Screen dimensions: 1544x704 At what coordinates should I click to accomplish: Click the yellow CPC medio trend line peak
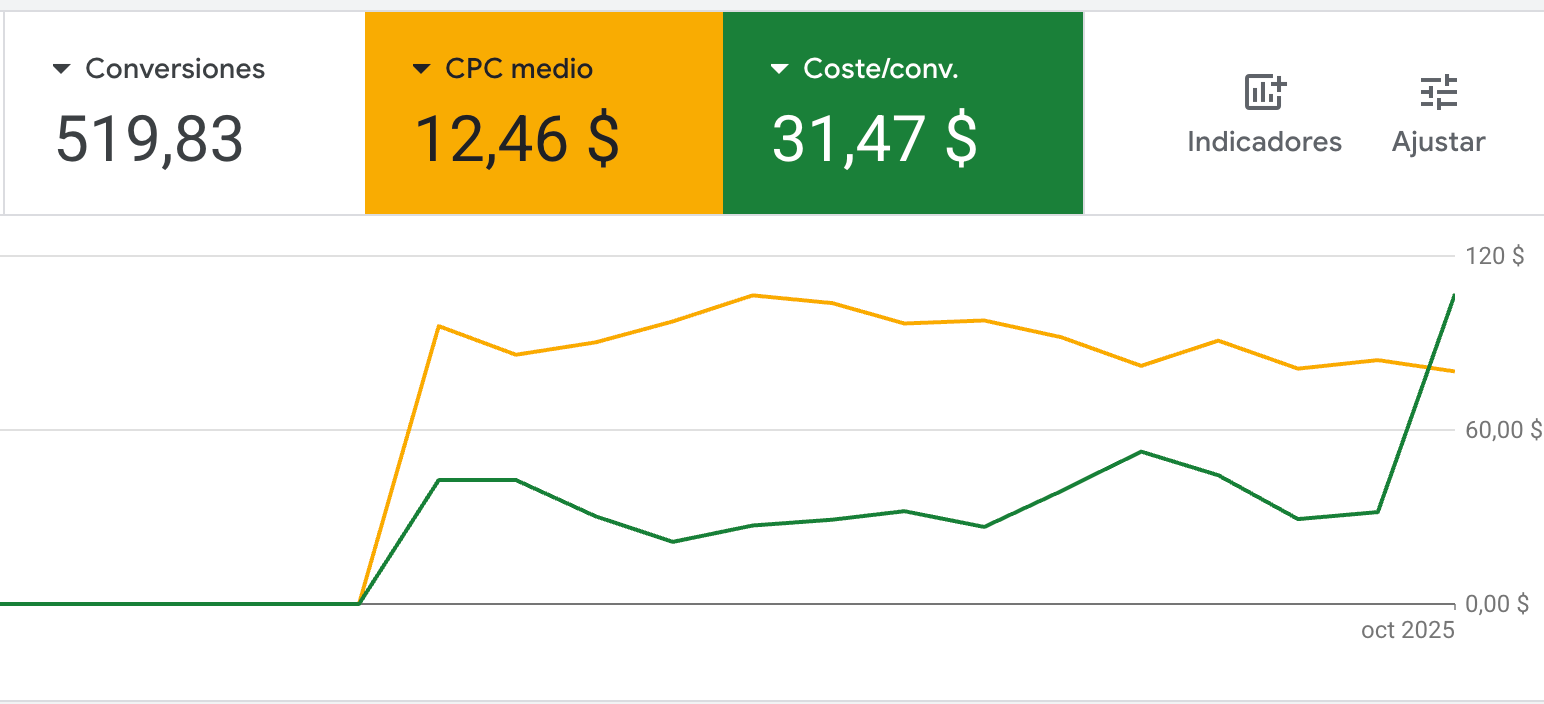point(755,296)
